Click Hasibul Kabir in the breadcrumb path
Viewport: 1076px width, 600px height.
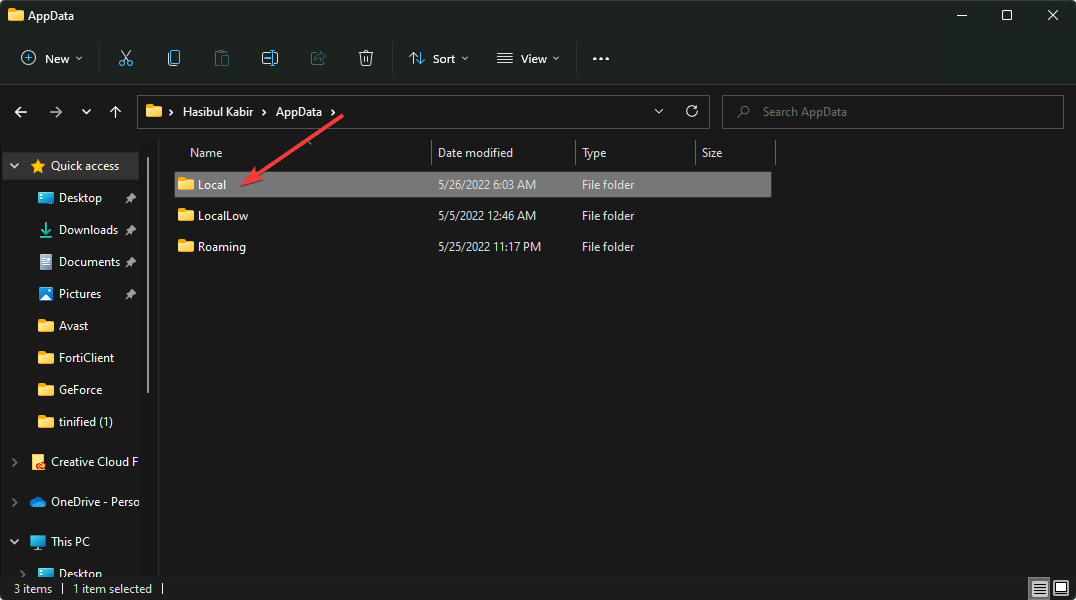[x=218, y=112]
